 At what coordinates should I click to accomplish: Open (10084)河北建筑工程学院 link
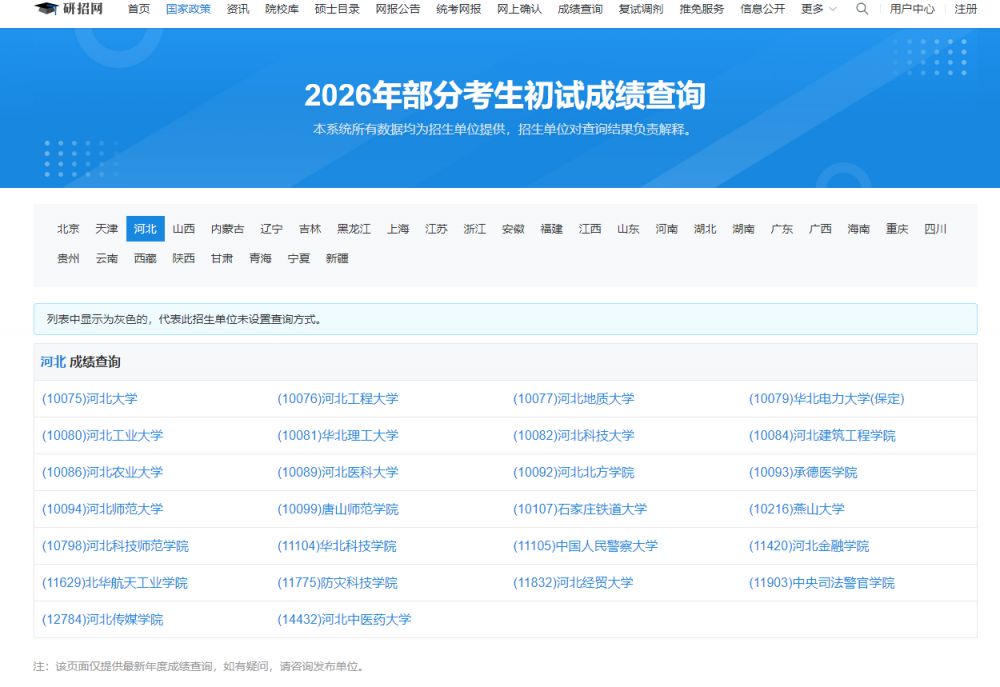[822, 436]
